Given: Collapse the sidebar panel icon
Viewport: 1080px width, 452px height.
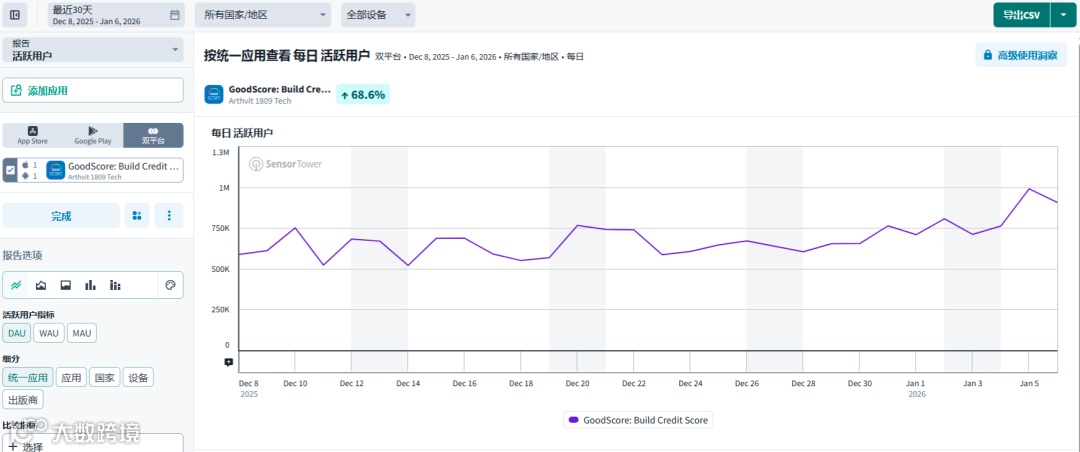Looking at the screenshot, I should [15, 14].
